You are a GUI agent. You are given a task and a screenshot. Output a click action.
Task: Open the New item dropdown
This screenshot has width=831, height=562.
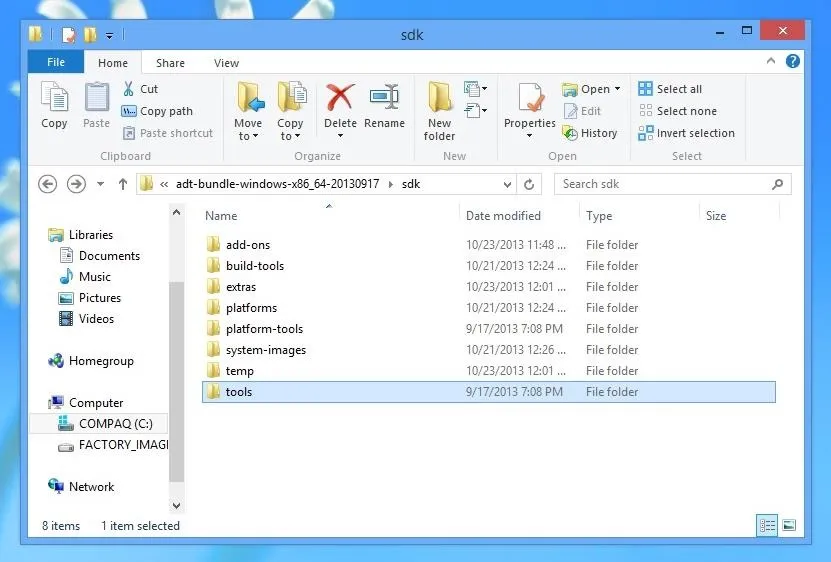pos(475,89)
